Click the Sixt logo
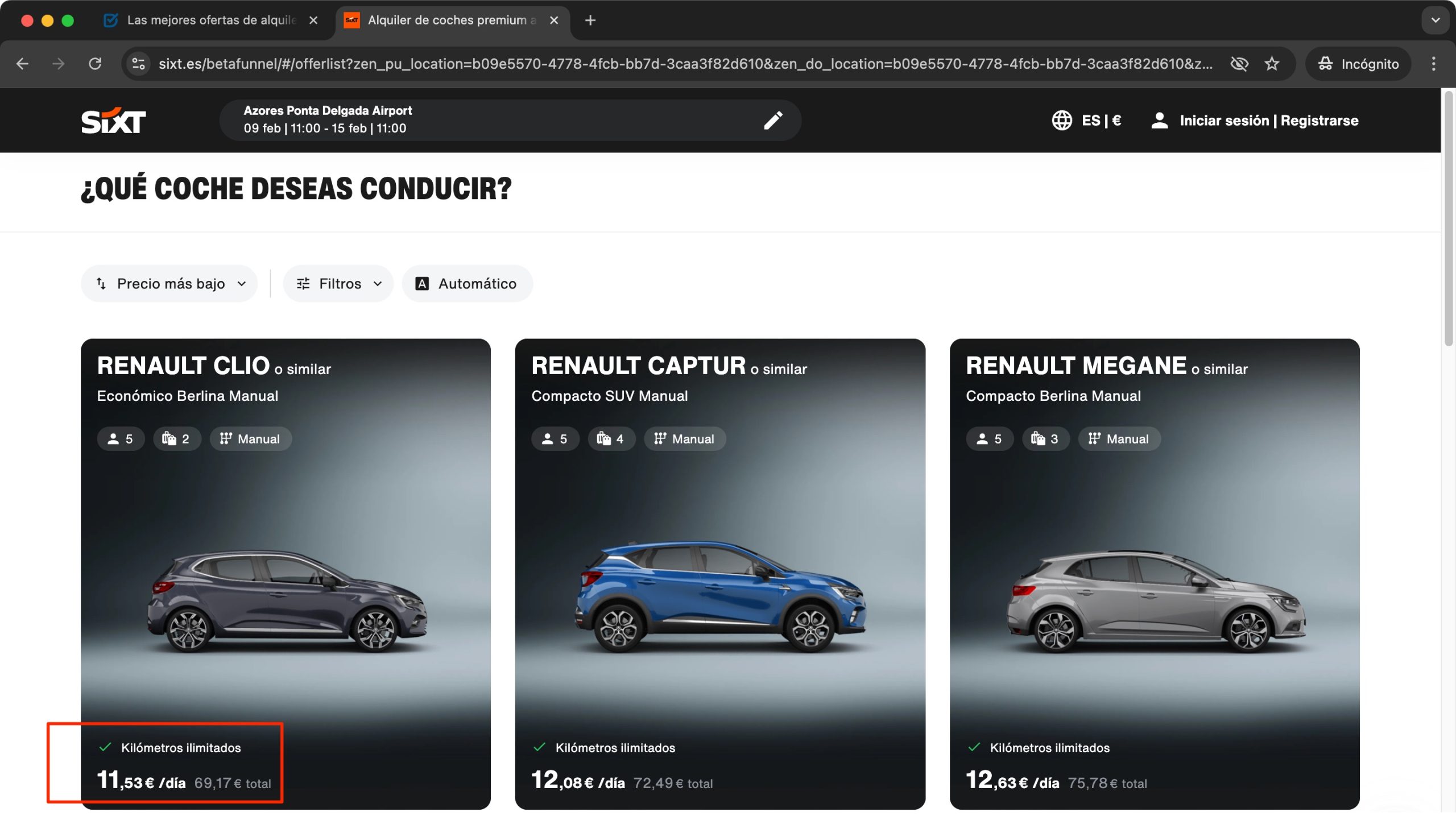Screen dimensions: 1456x833 [113, 120]
